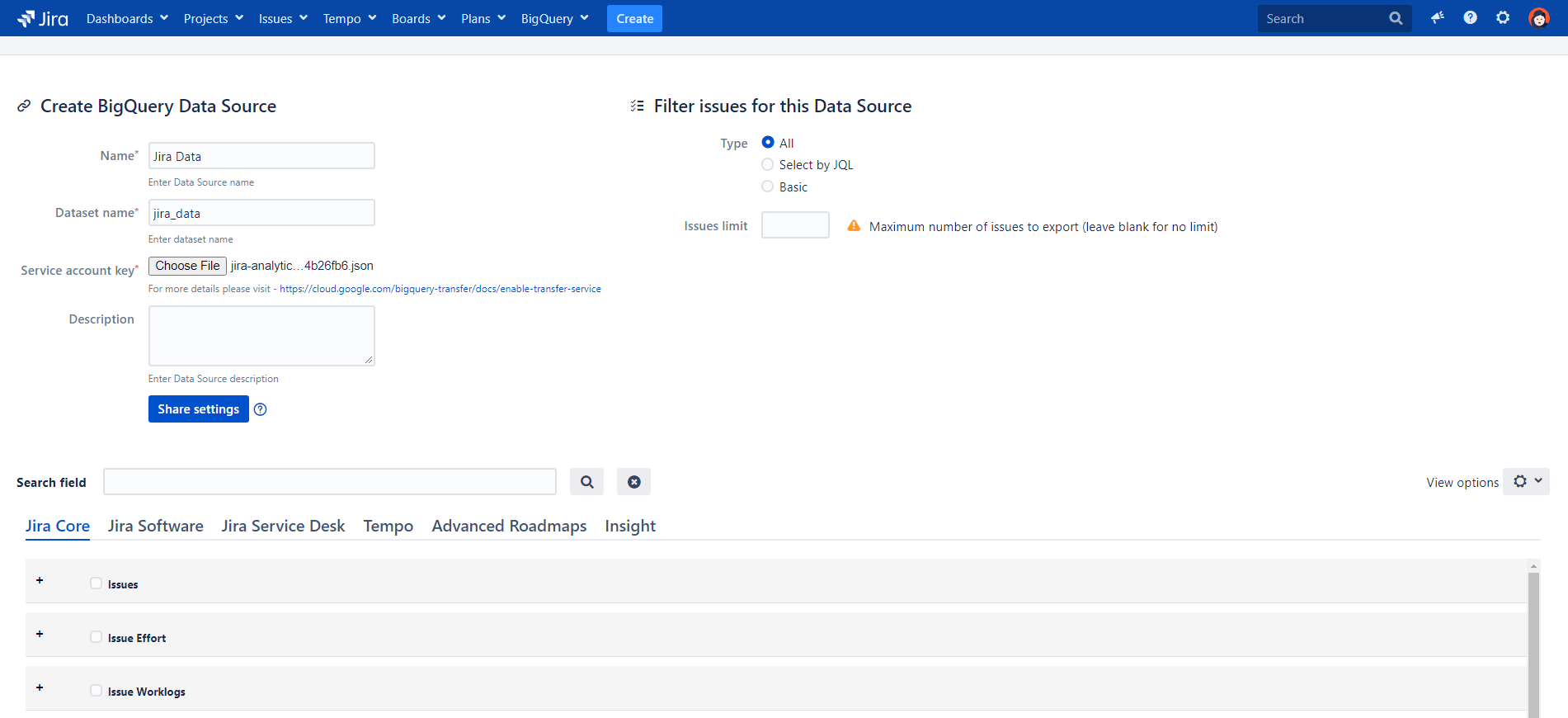This screenshot has height=718, width=1568.
Task: Clear the field search with the X button
Action: pyautogui.click(x=633, y=482)
